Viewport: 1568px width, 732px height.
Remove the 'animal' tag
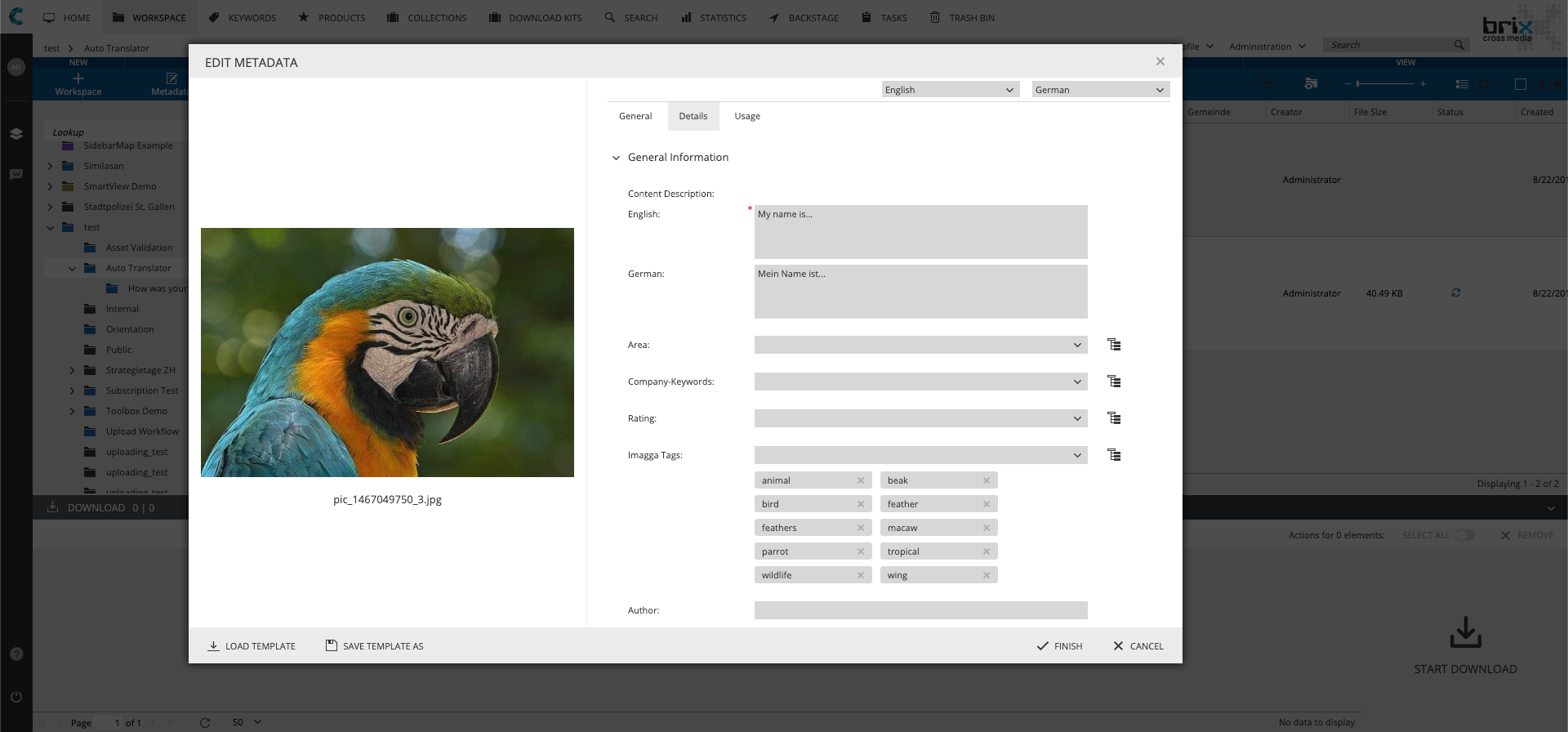click(x=861, y=480)
